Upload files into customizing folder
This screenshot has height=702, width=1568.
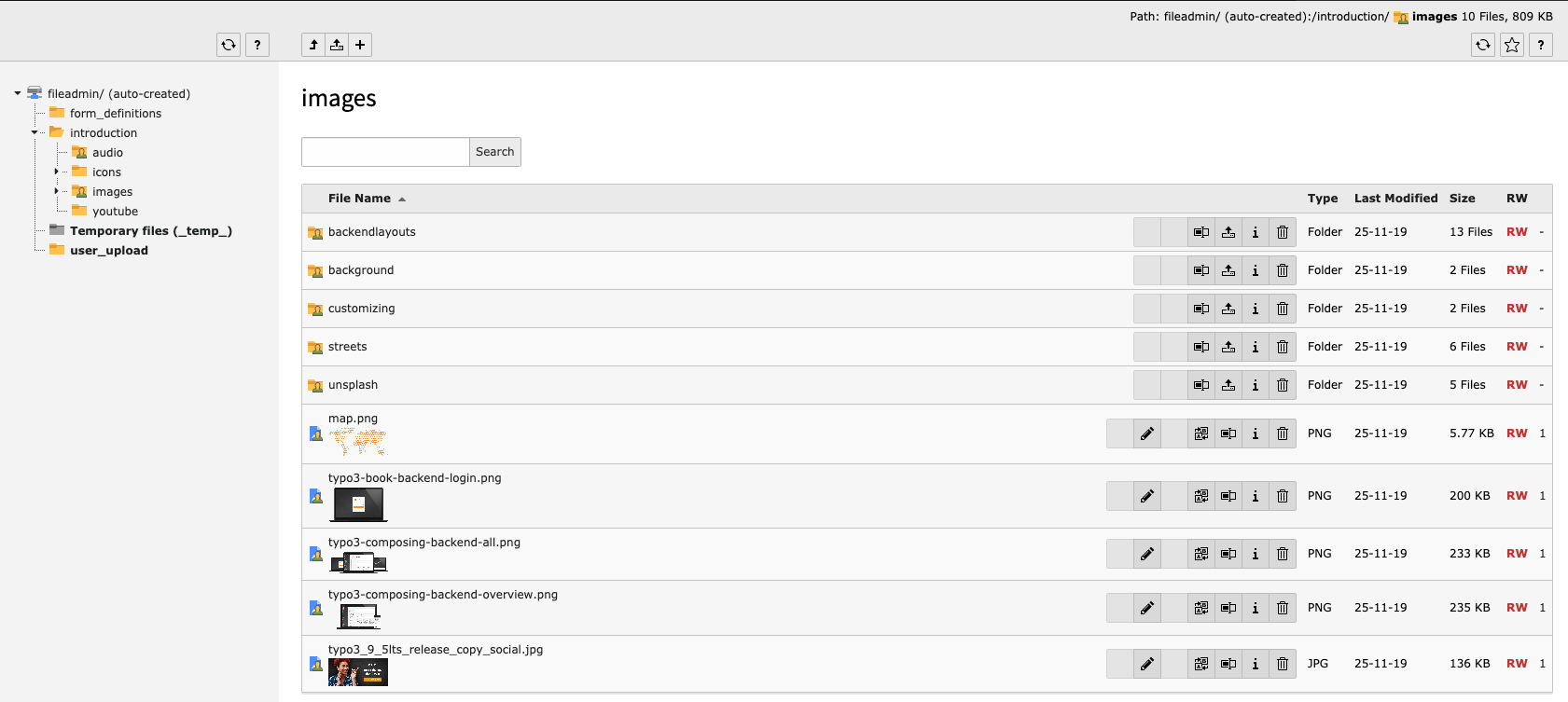click(1228, 309)
